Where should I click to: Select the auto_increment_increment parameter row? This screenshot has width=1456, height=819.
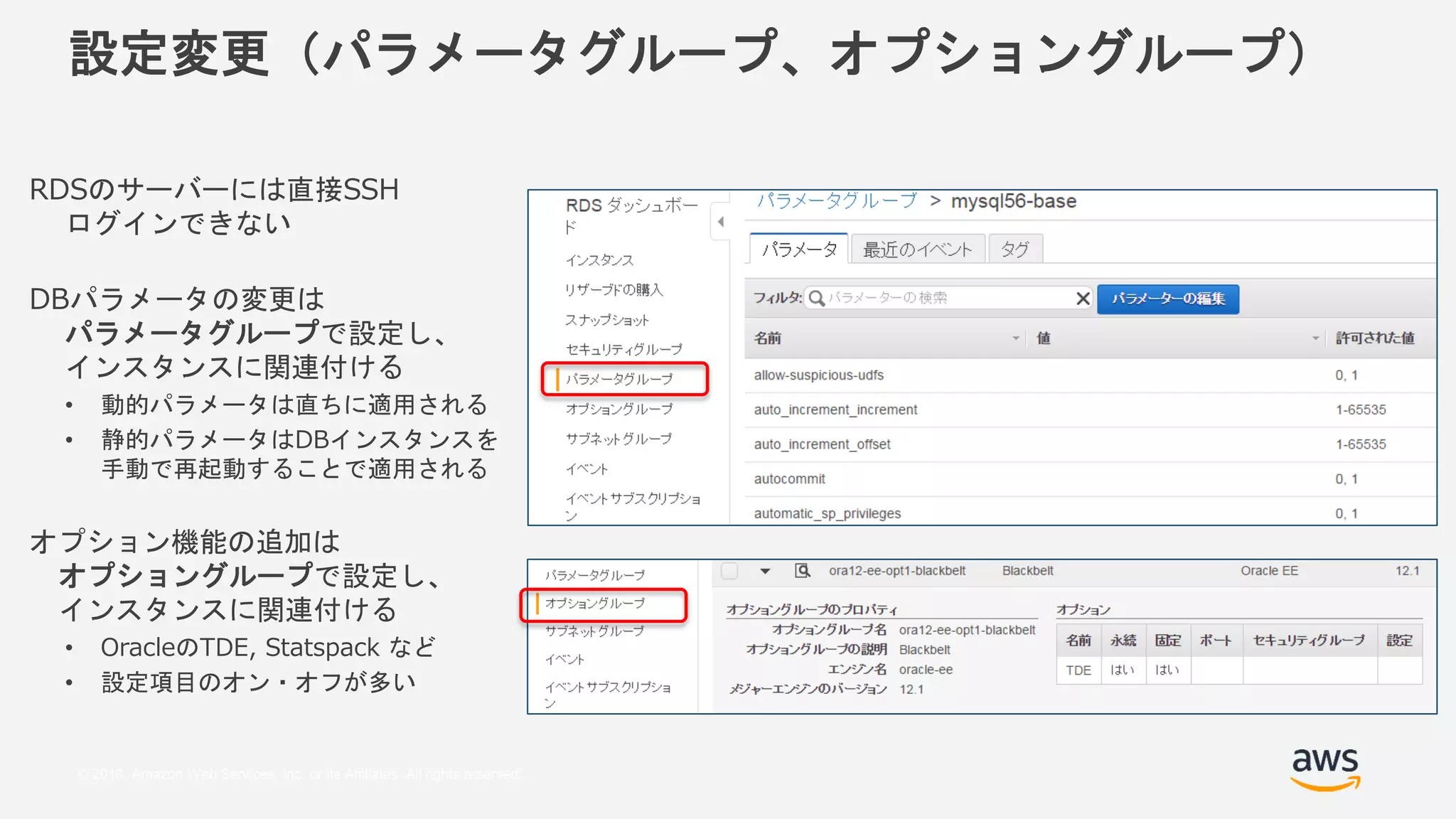1090,410
